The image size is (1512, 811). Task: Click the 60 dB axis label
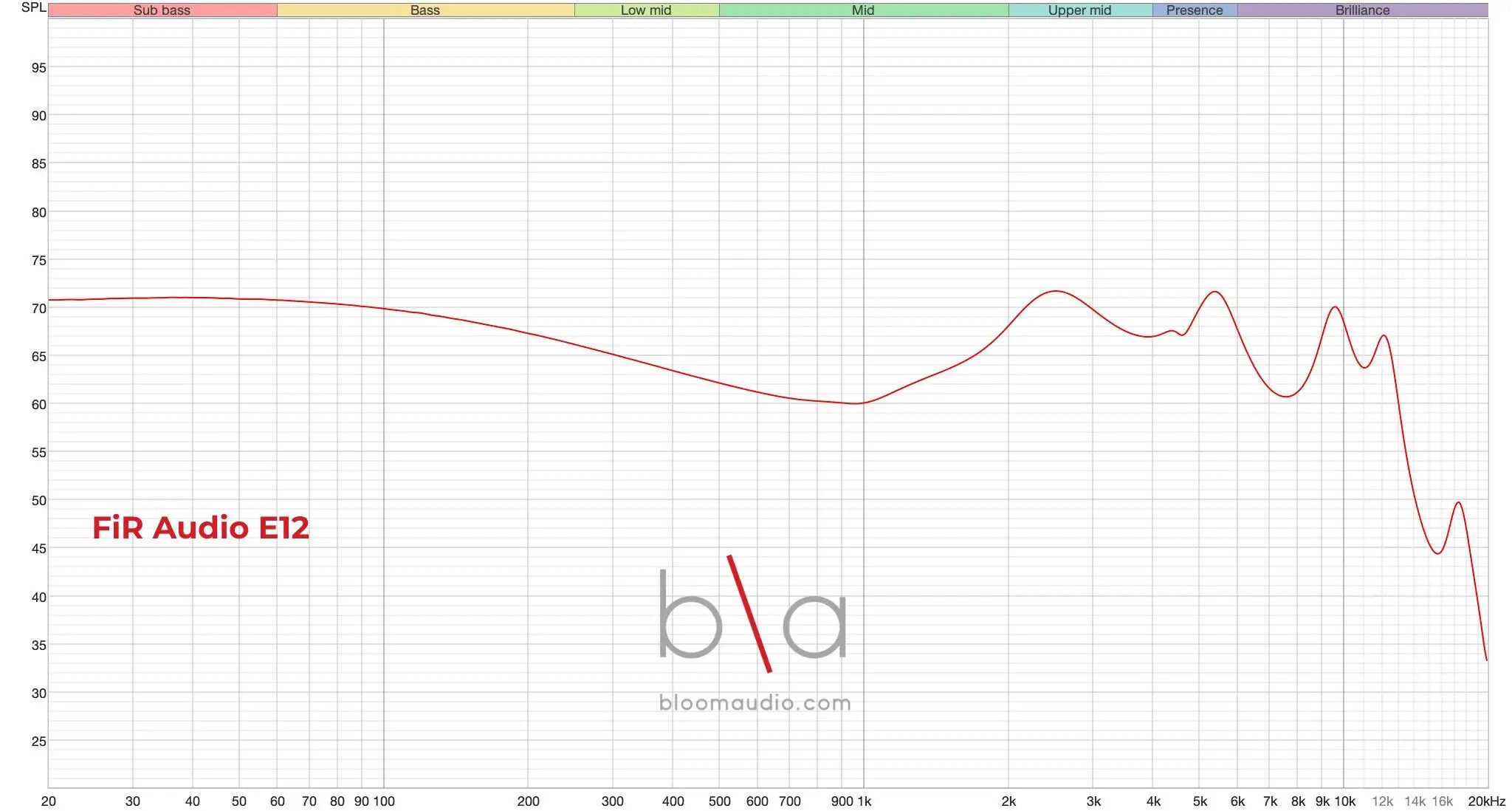(x=38, y=405)
